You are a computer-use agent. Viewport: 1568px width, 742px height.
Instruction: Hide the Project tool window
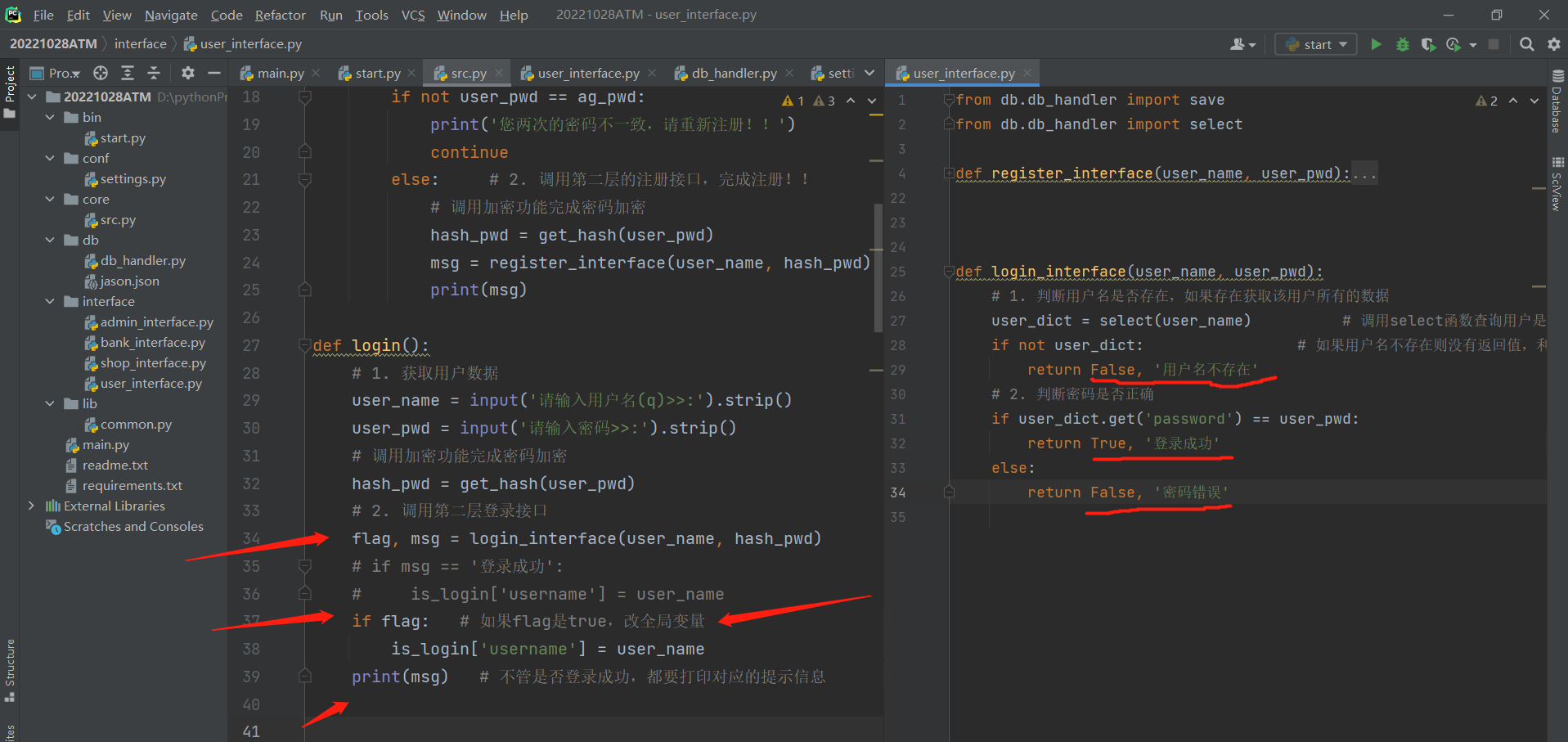(x=214, y=73)
